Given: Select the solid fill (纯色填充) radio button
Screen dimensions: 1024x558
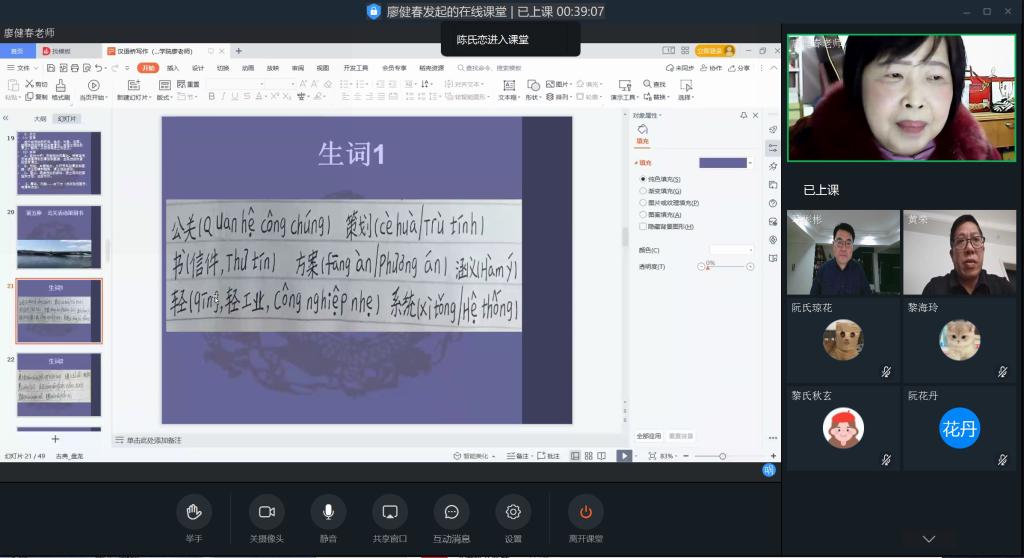Looking at the screenshot, I should point(643,179).
